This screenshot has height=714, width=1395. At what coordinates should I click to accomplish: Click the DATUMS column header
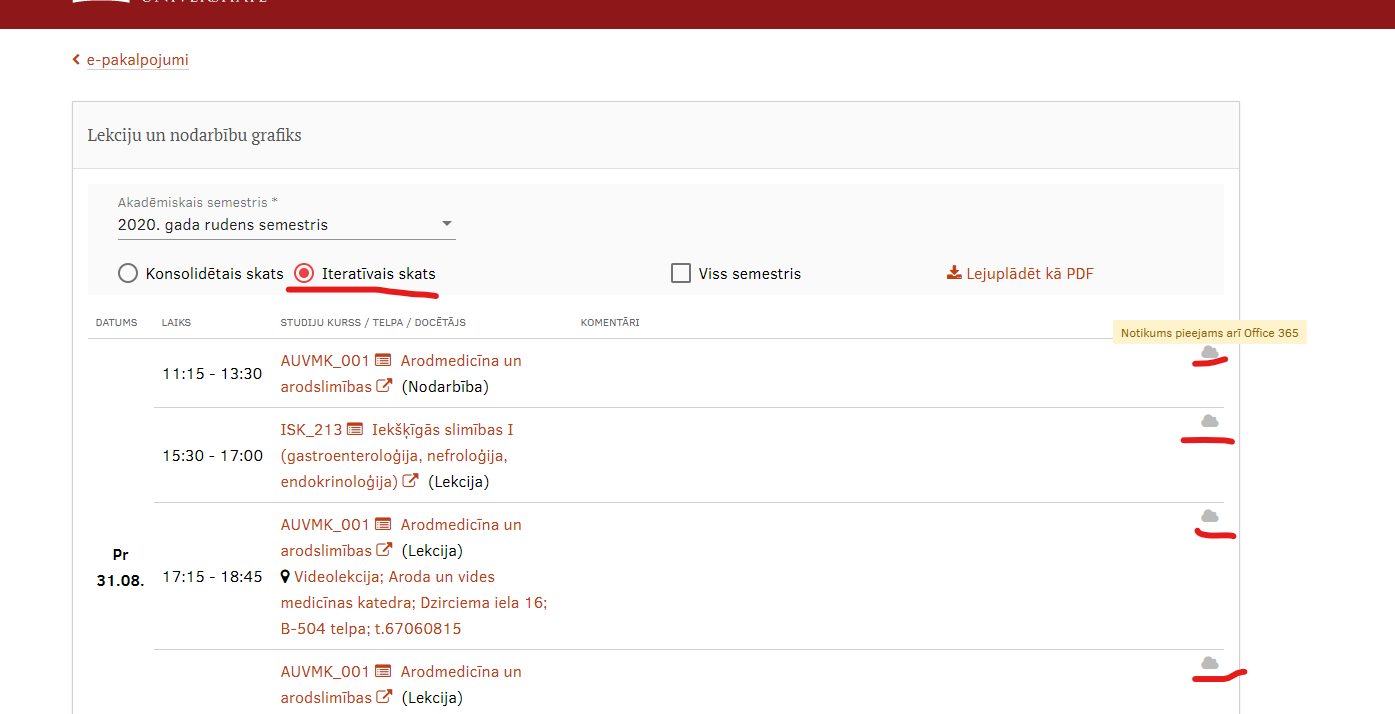[x=116, y=323]
